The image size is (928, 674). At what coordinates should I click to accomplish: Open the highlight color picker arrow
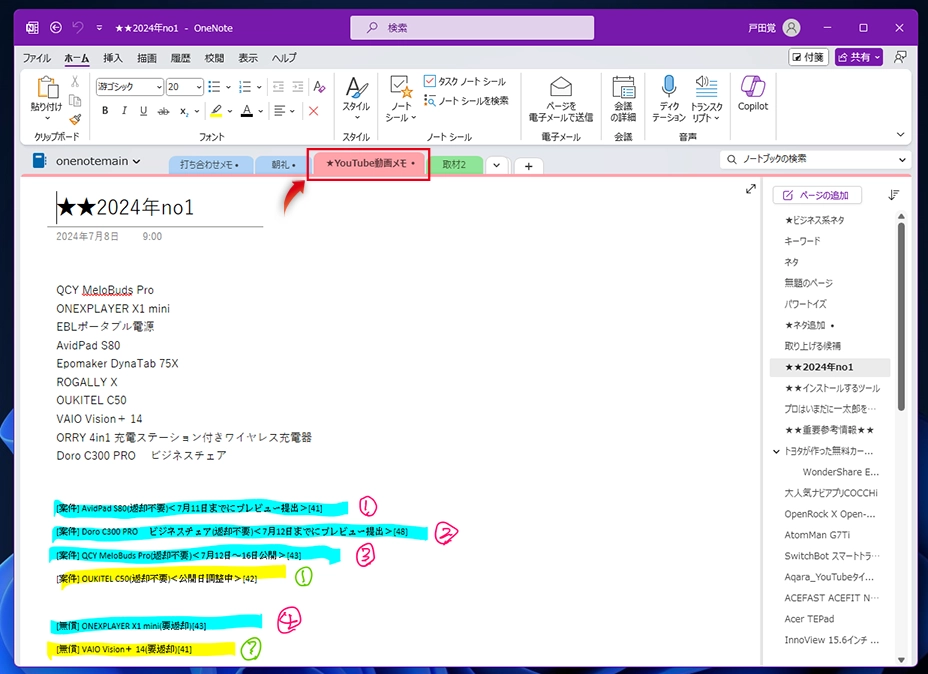(230, 111)
